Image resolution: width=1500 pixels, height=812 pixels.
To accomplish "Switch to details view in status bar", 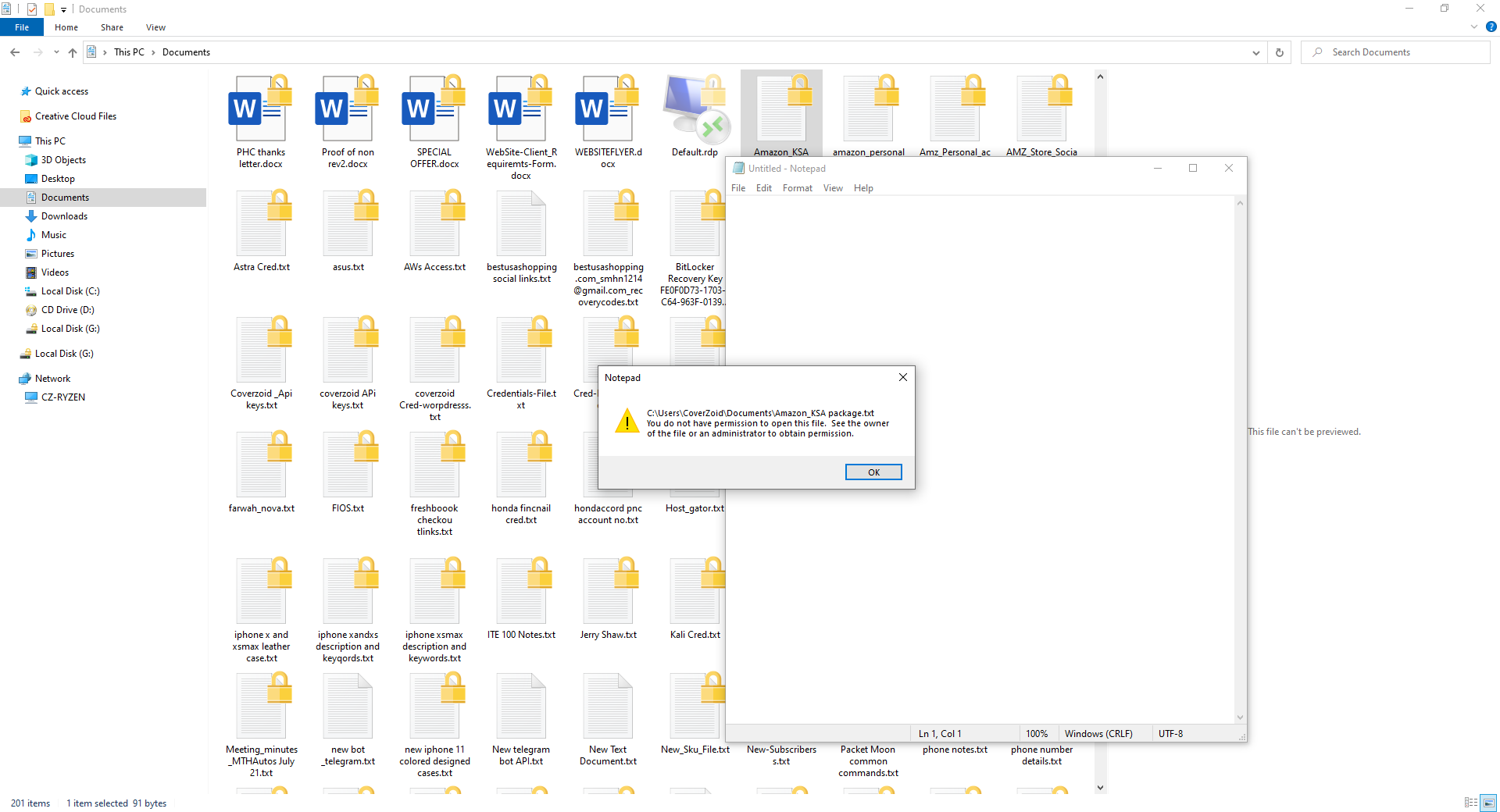I will coord(1471,803).
